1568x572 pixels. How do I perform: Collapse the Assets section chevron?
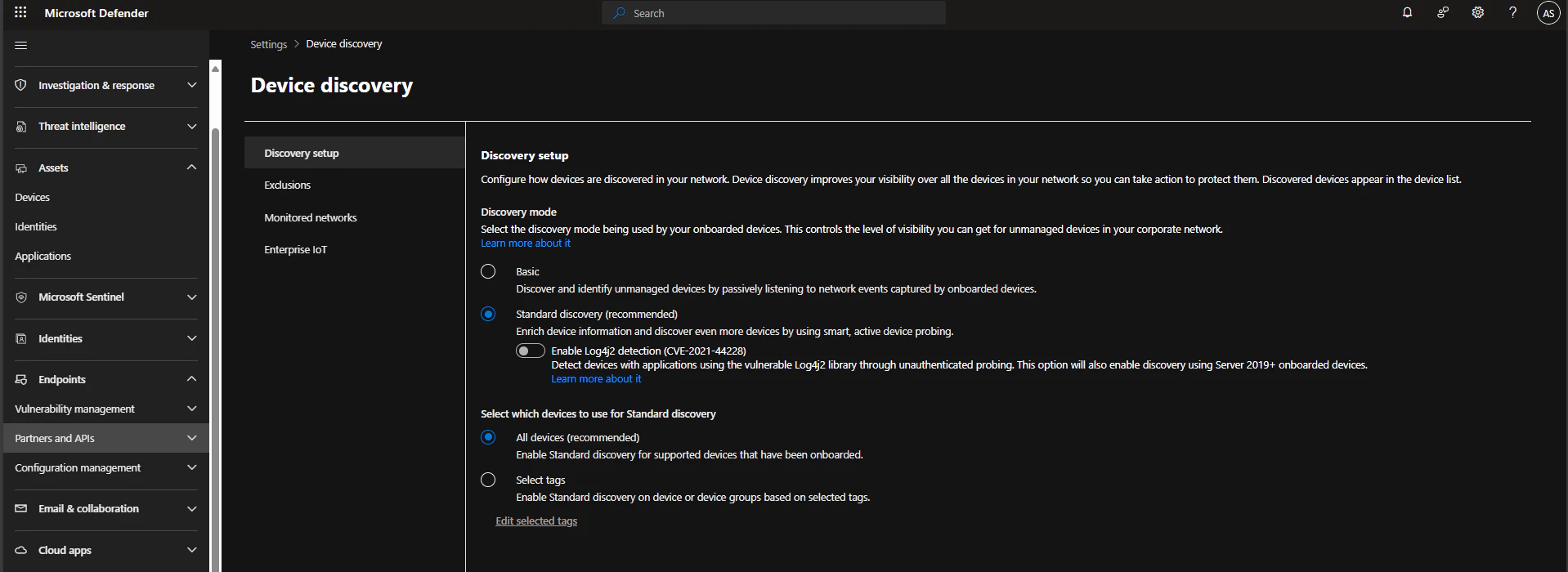(191, 168)
